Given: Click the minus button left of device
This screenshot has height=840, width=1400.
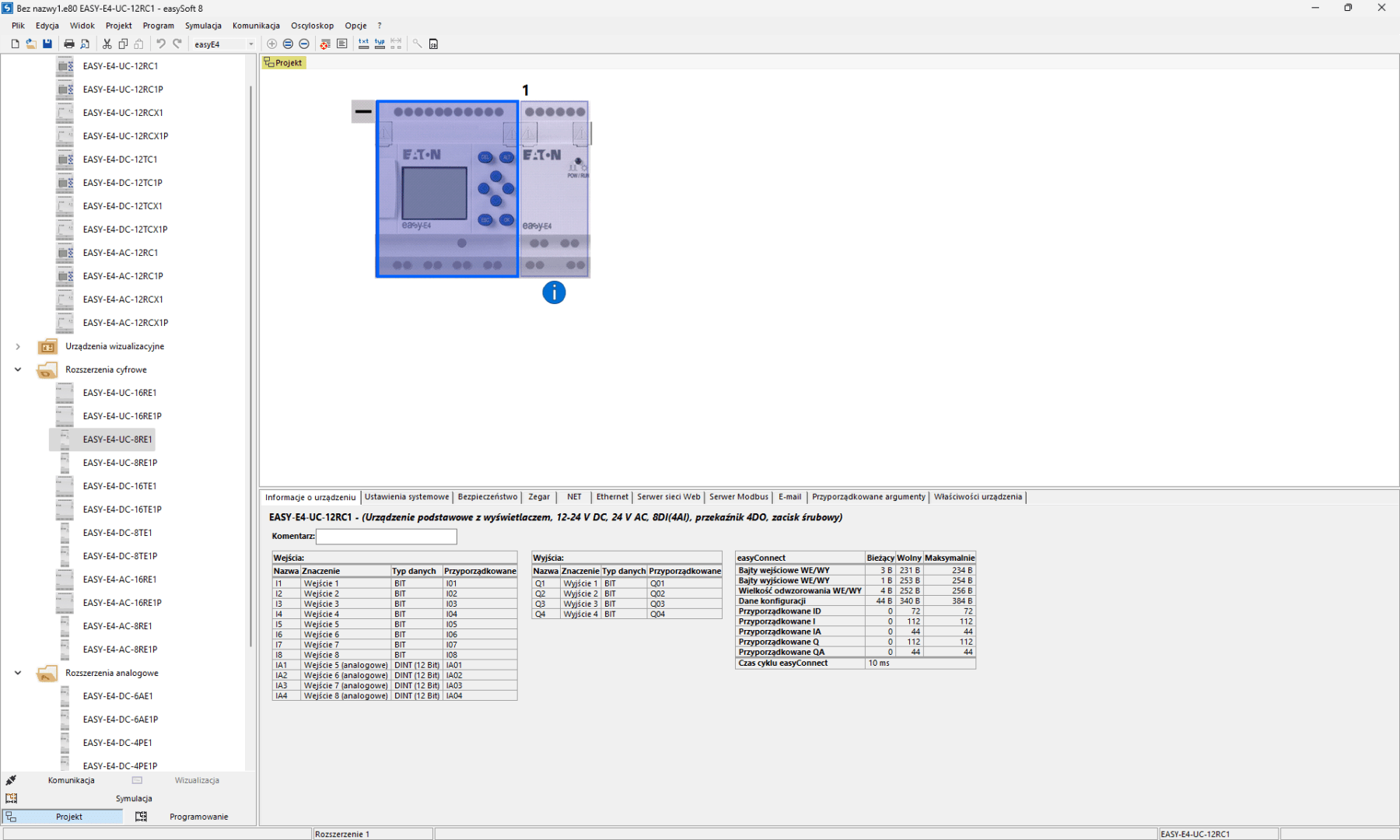Looking at the screenshot, I should [363, 112].
